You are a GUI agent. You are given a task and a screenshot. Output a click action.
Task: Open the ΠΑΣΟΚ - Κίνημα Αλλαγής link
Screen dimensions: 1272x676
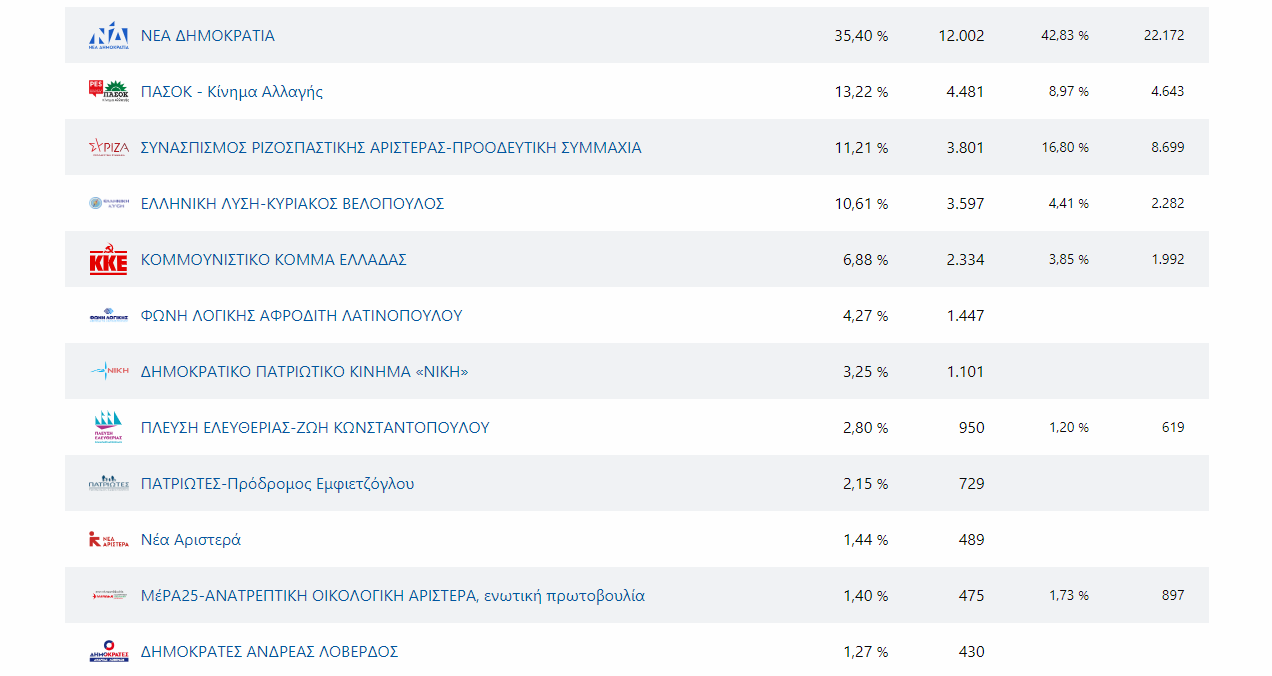click(x=232, y=91)
